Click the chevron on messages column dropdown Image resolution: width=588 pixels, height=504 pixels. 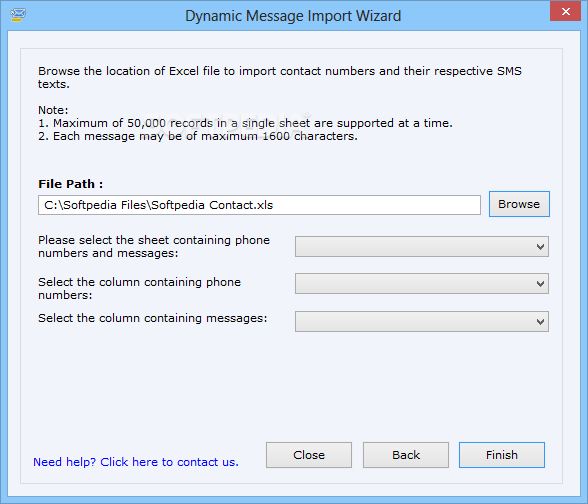[x=540, y=322]
